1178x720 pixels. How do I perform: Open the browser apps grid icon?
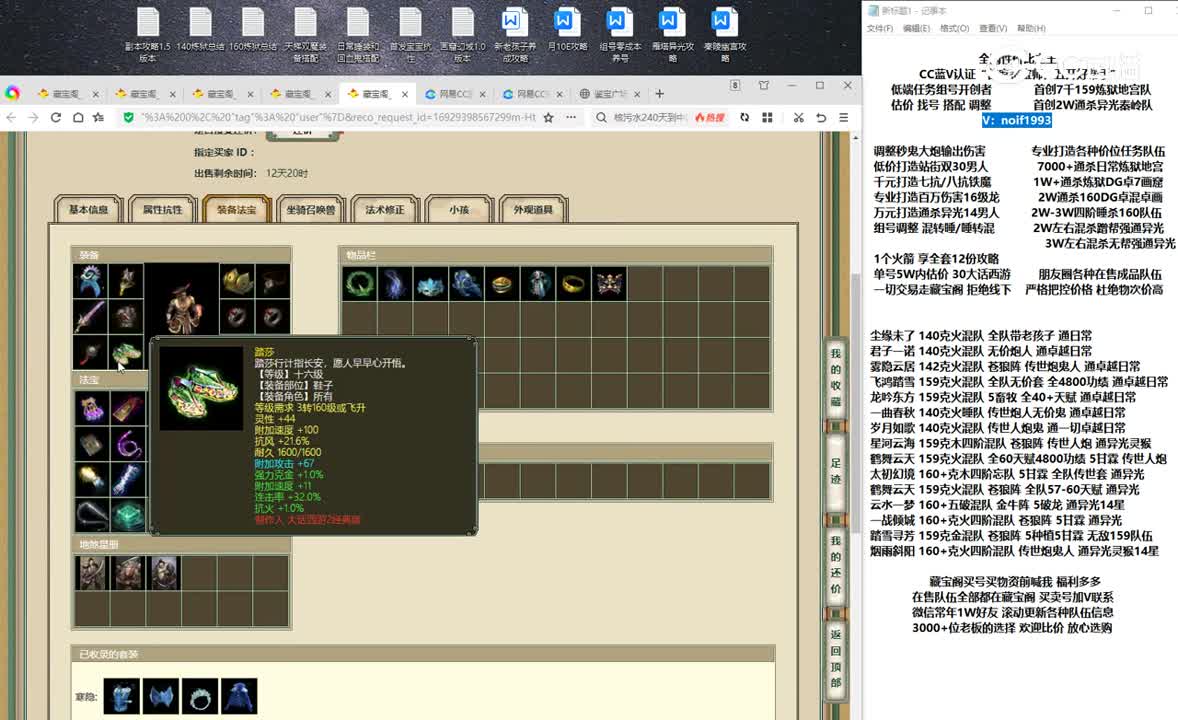point(767,117)
